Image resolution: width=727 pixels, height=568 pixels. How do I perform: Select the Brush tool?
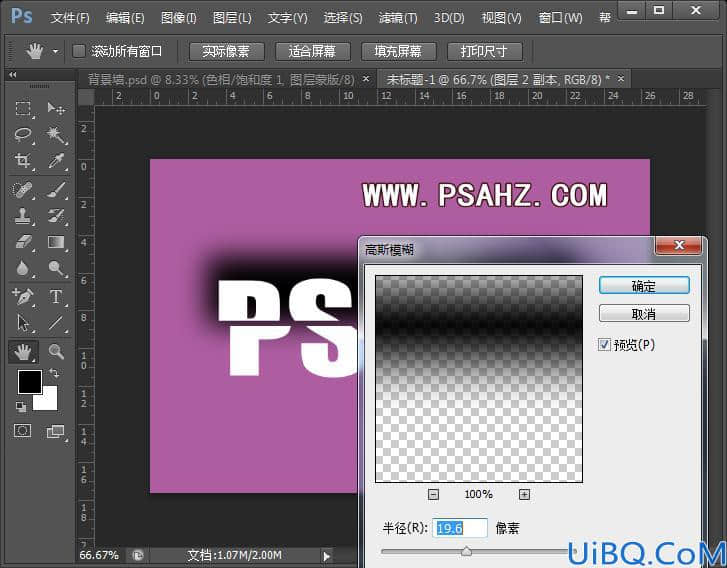pyautogui.click(x=56, y=190)
